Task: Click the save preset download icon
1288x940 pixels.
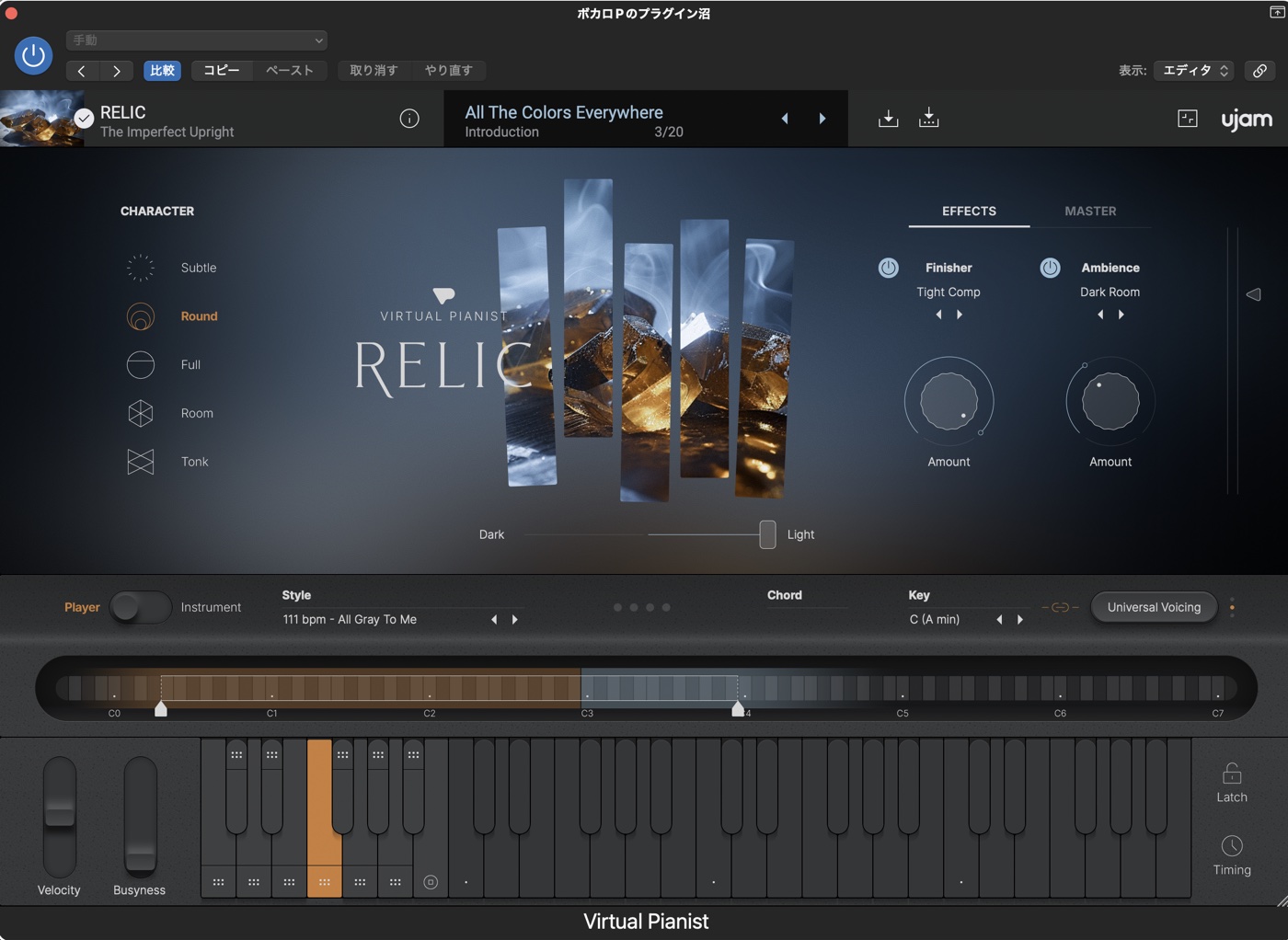Action: (888, 119)
